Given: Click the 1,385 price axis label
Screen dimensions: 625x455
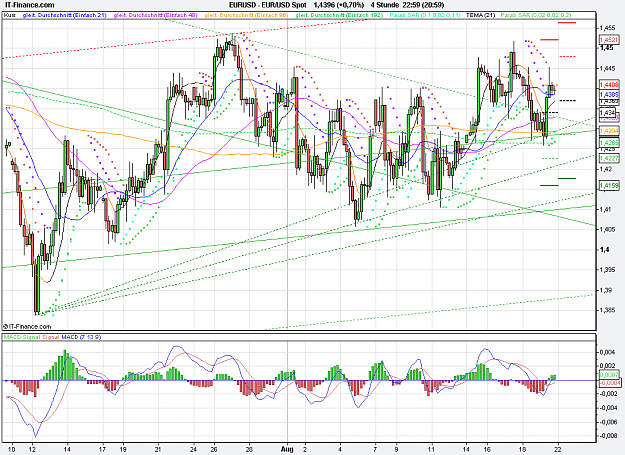Looking at the screenshot, I should pos(607,310).
